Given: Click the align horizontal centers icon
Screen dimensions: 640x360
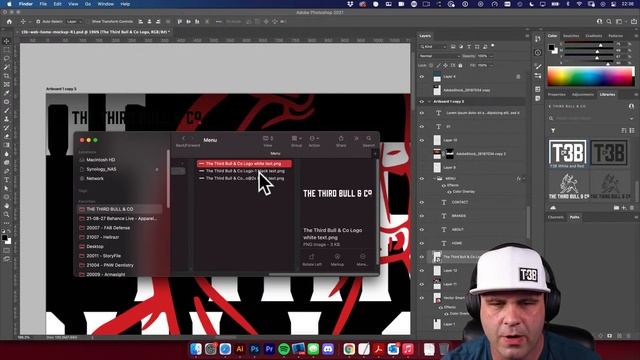Looking at the screenshot, I should click(149, 22).
